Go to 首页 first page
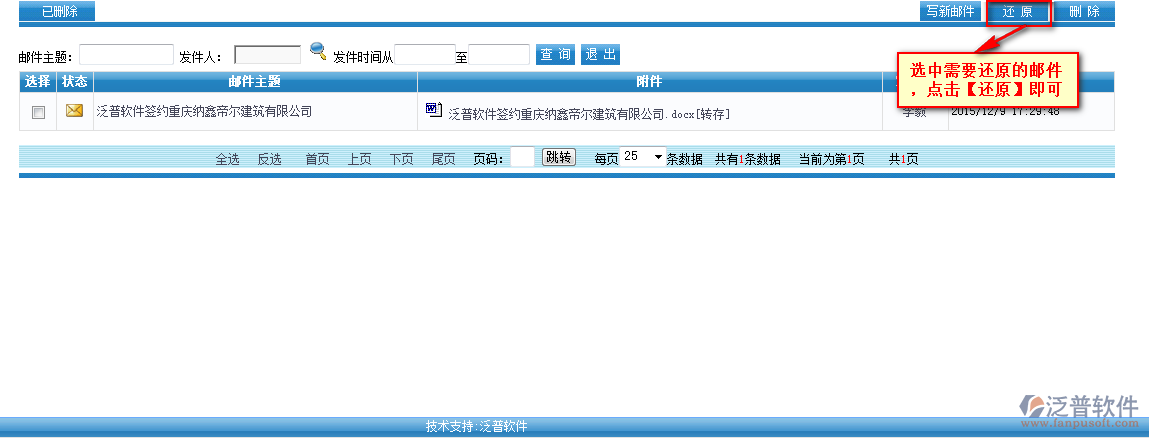This screenshot has height=439, width=1149. pos(317,159)
